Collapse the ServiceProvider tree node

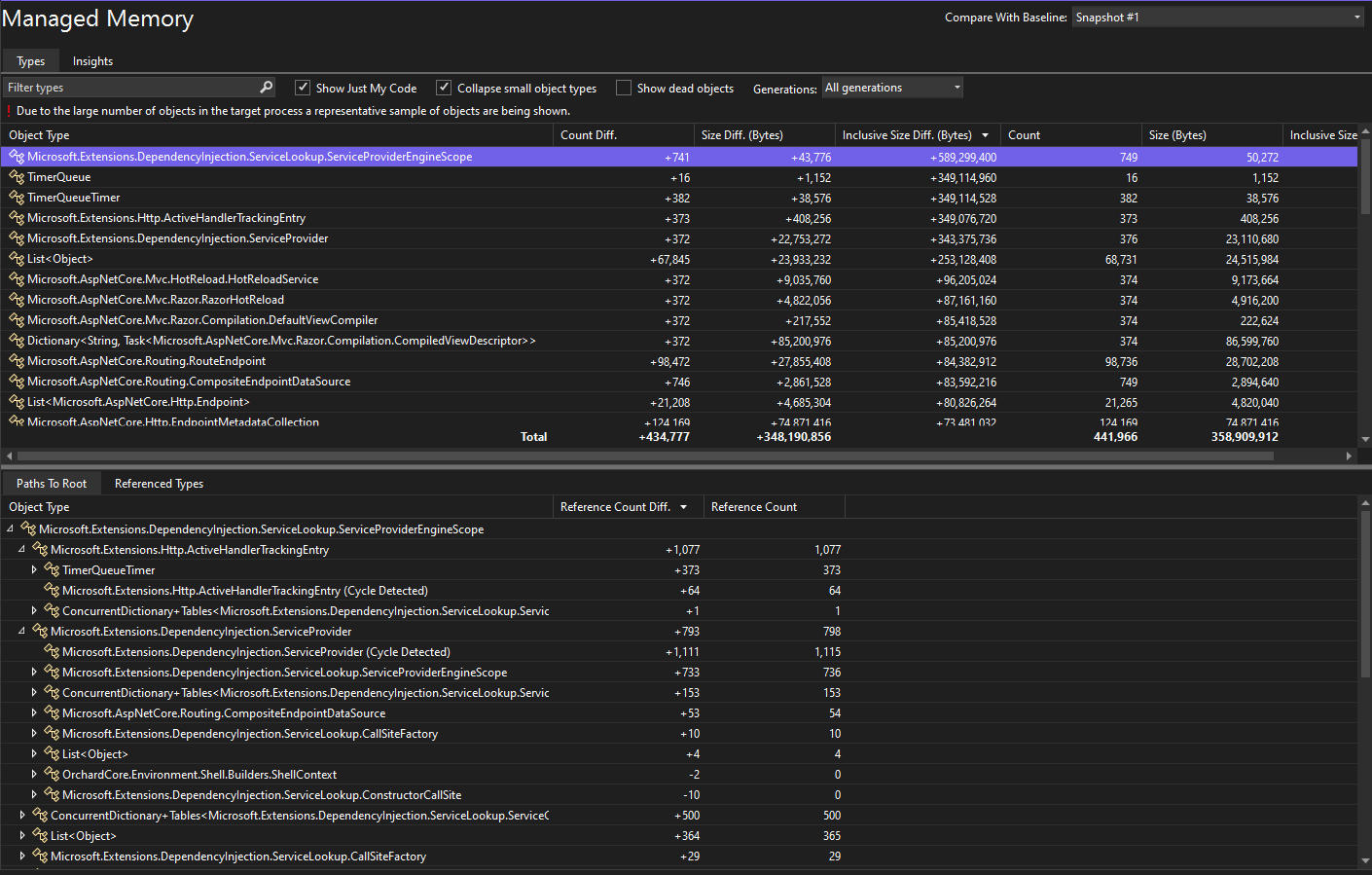21,631
